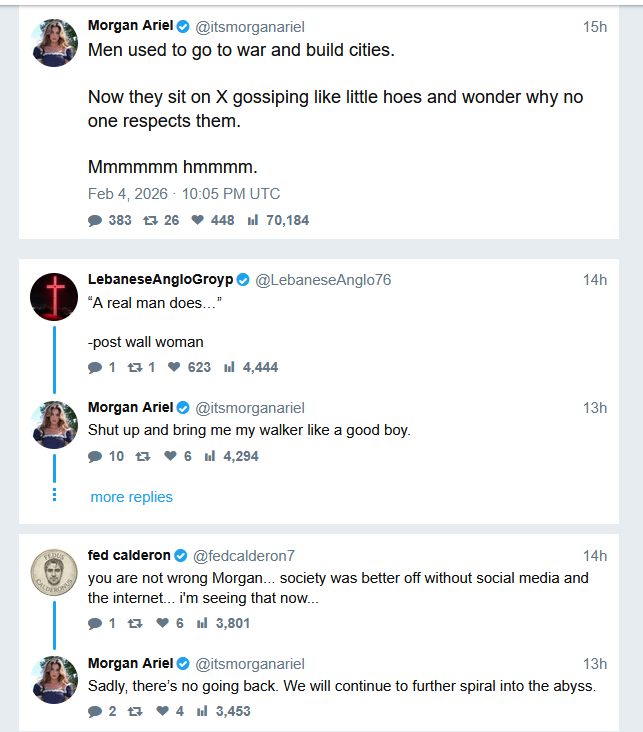643x732 pixels.
Task: Retweet the 'Shut up and bring me my walker' reply
Action: click(x=142, y=456)
